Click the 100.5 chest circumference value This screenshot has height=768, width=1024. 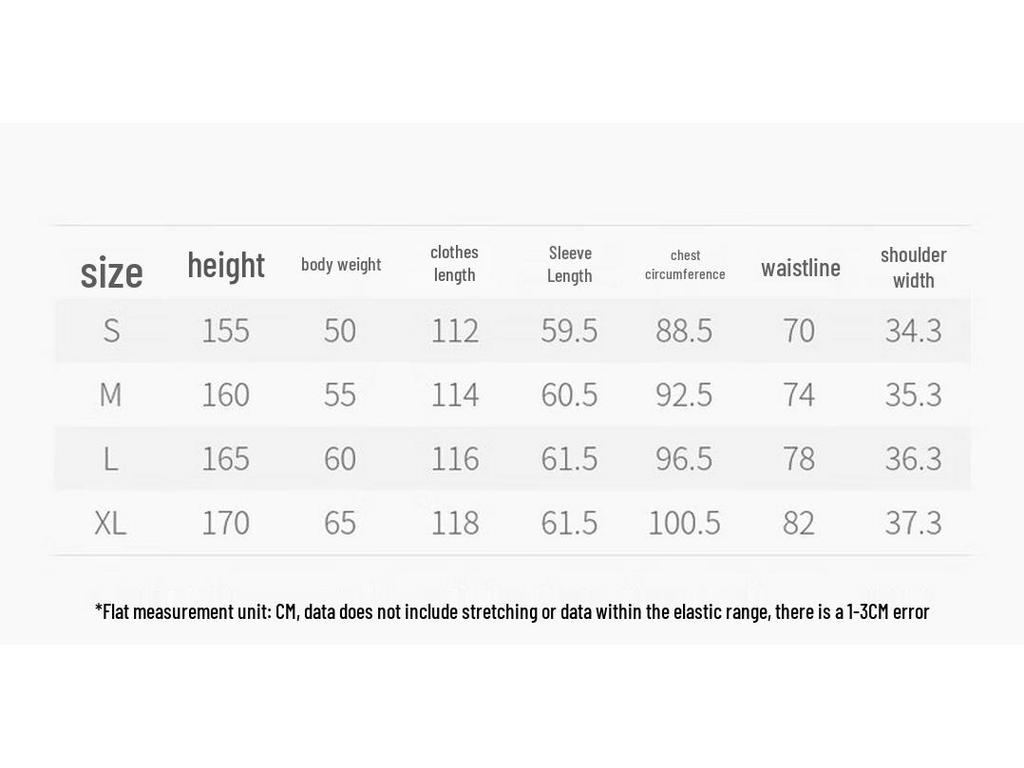[x=684, y=523]
